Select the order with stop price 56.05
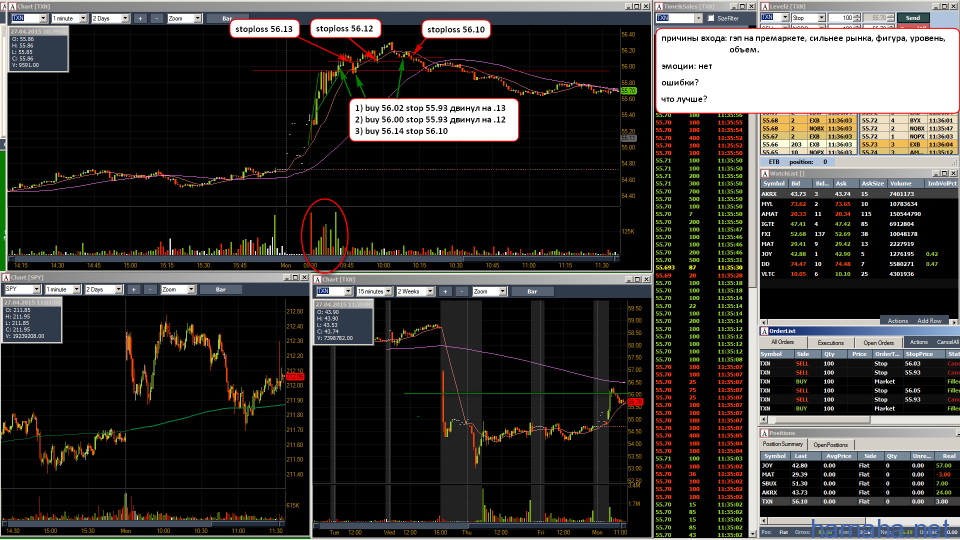The width and height of the screenshot is (960, 540). point(860,391)
